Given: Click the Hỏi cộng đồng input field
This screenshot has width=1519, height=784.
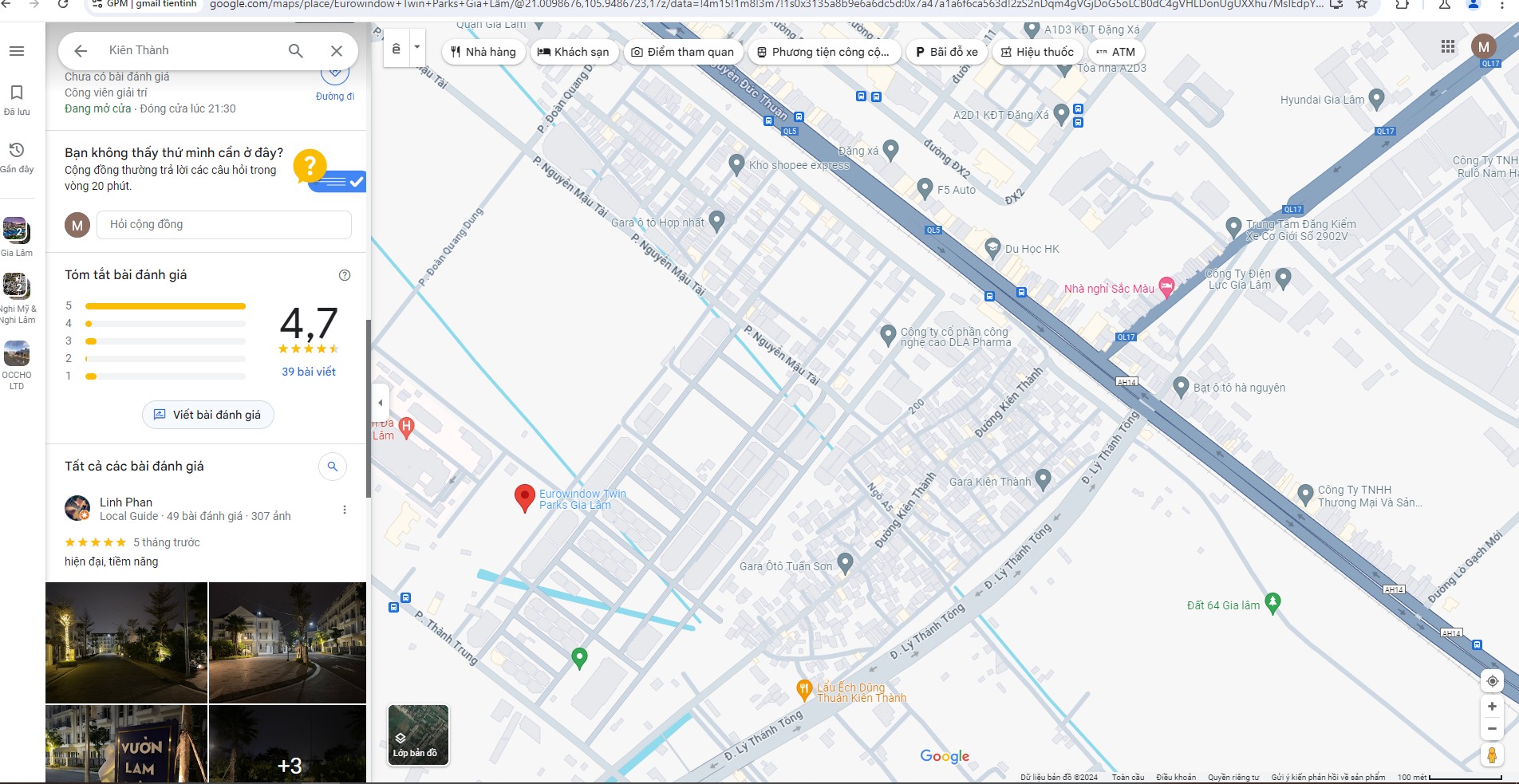Looking at the screenshot, I should 224,225.
